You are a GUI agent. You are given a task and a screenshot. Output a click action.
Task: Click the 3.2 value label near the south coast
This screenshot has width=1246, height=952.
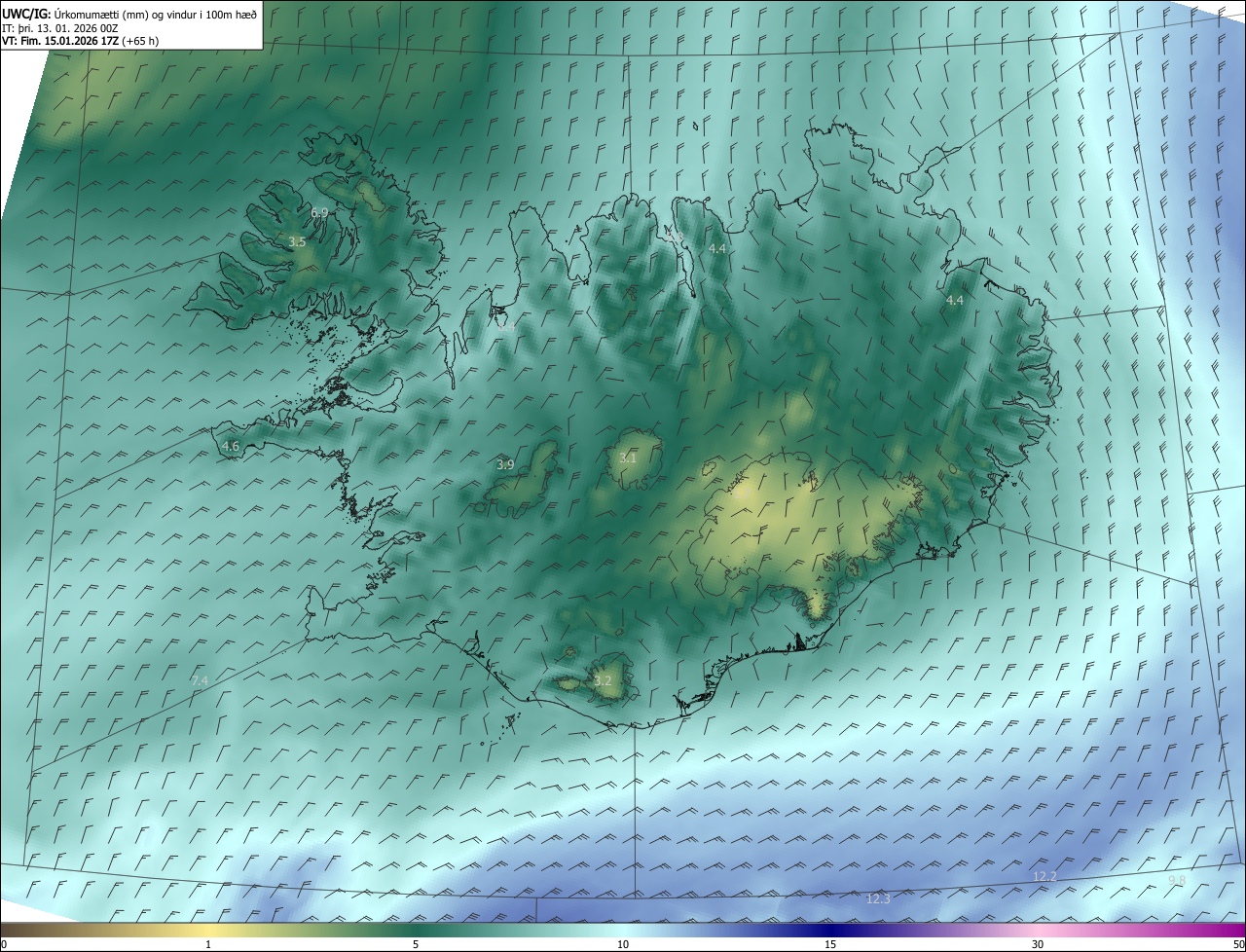point(603,680)
